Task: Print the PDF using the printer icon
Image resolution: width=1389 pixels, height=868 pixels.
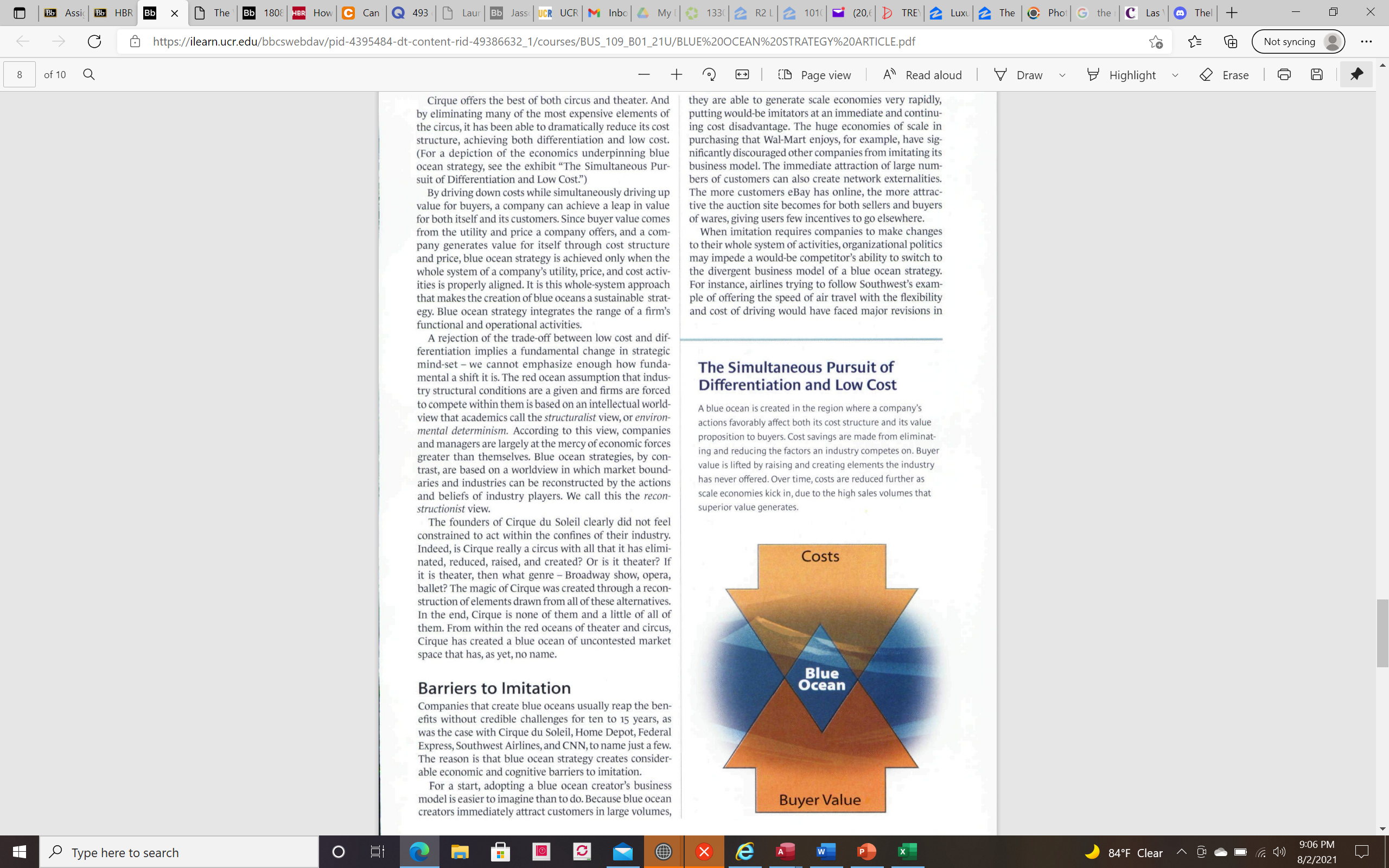Action: coord(1284,75)
